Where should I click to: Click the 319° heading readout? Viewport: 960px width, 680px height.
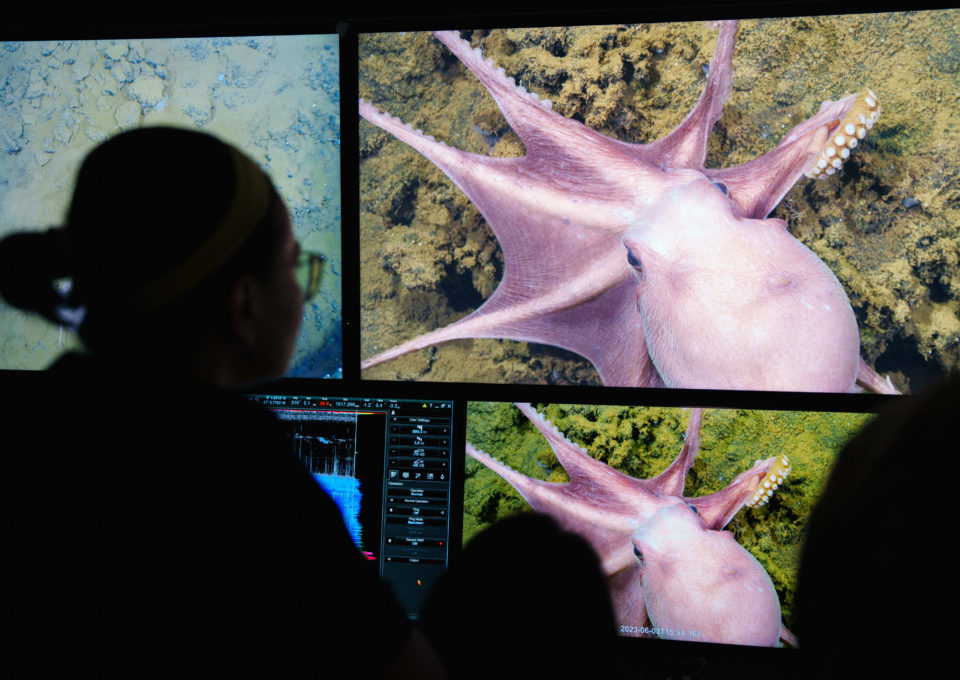pos(296,405)
